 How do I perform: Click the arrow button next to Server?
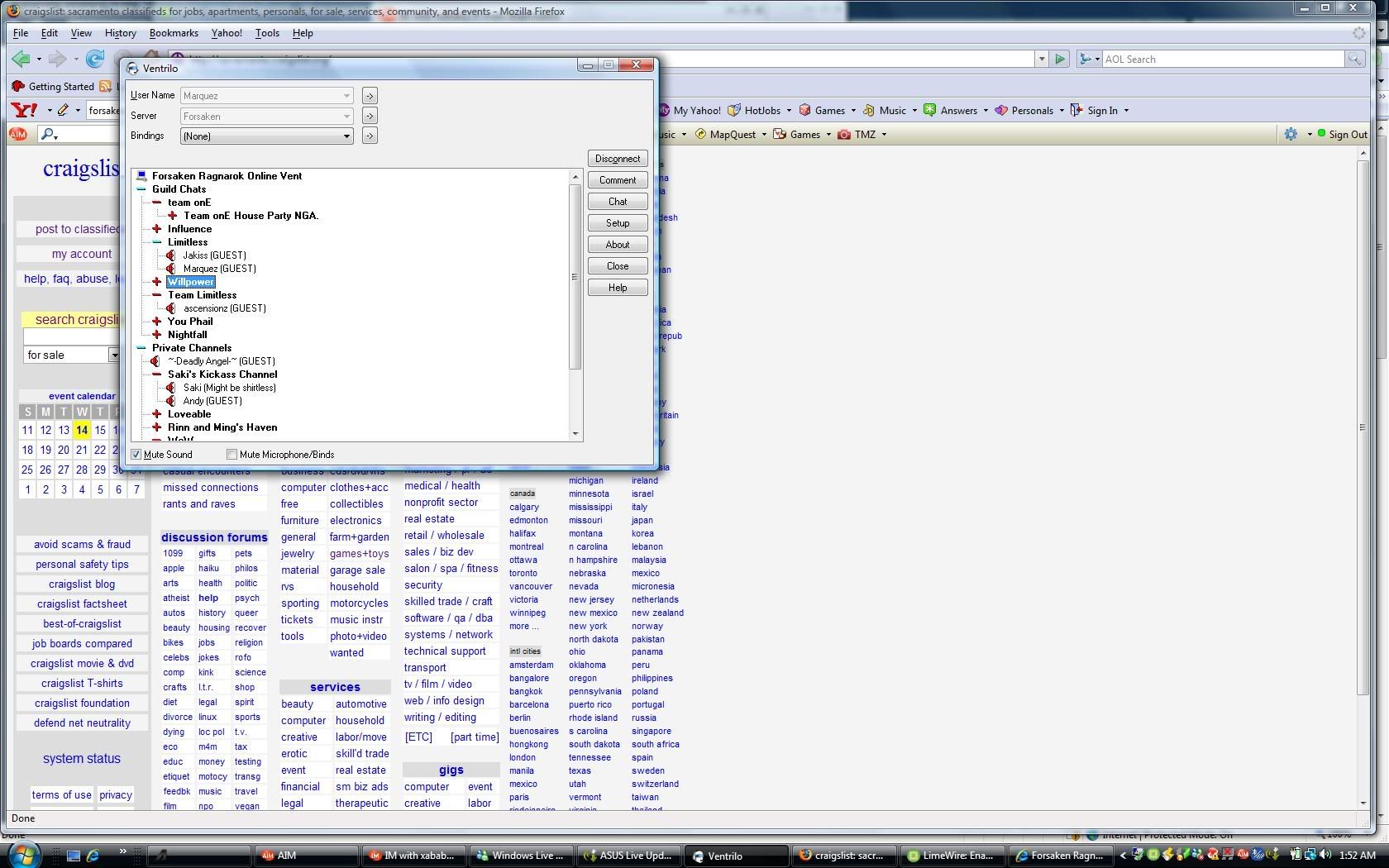point(370,117)
